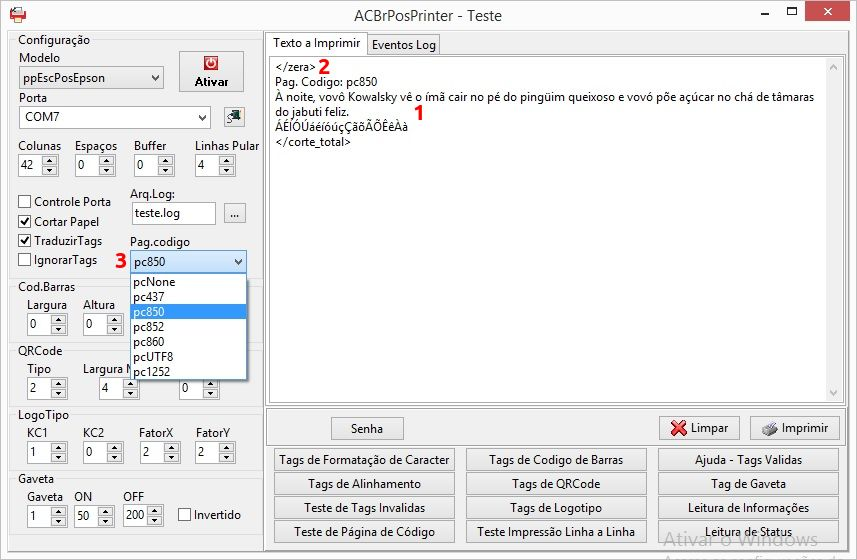
Task: Insert Tags de Codigo de Barras
Action: click(556, 459)
